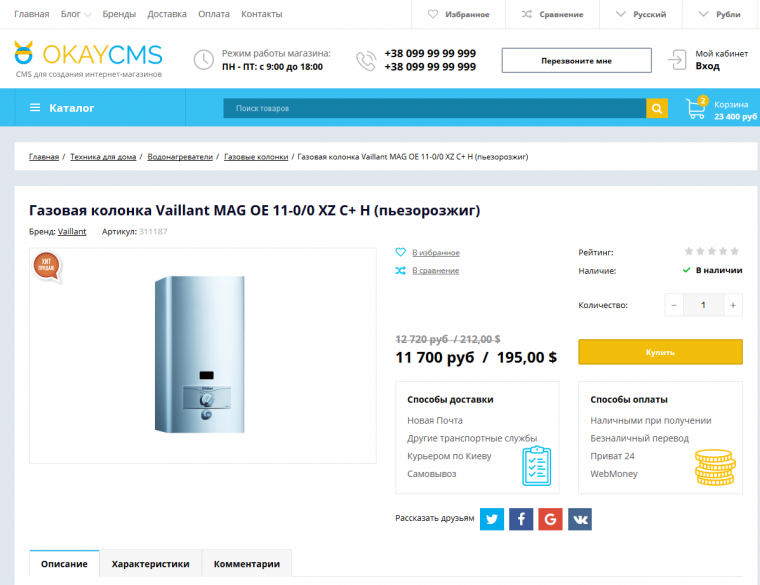This screenshot has width=760, height=585.
Task: Share product on VK
Action: point(579,519)
